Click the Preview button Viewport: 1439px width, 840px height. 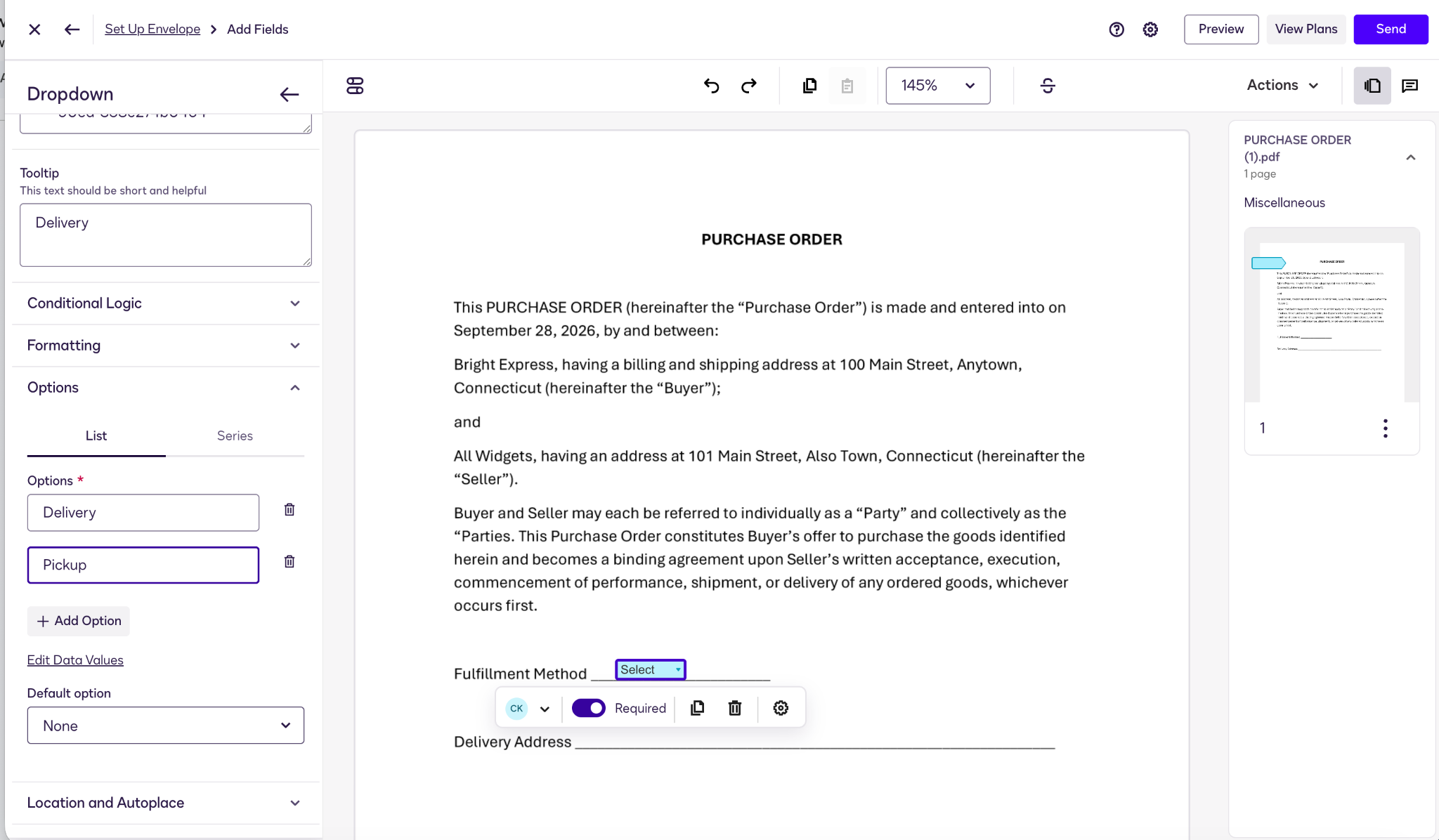click(x=1221, y=29)
